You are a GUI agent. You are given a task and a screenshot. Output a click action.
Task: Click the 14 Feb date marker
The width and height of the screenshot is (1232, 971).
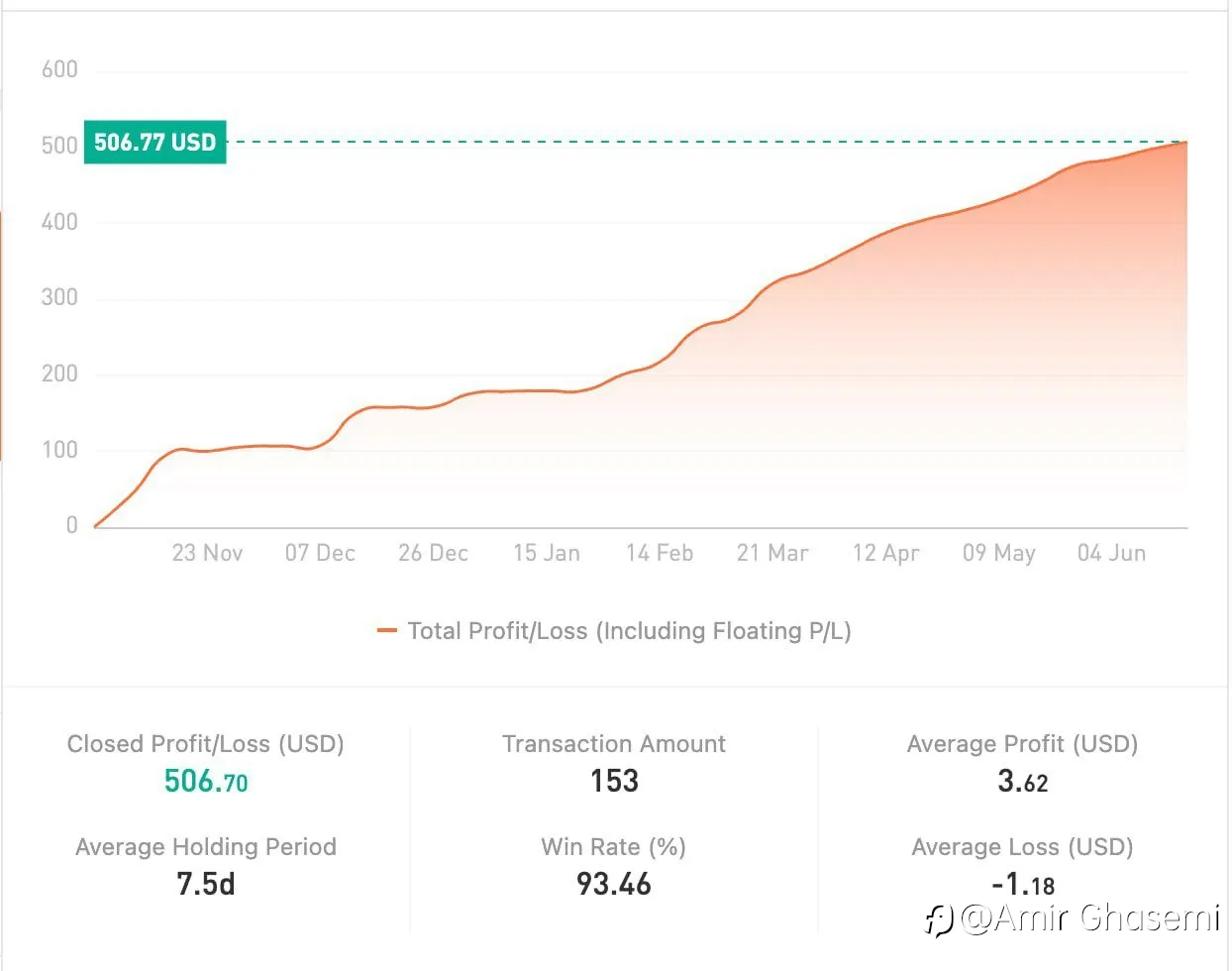pyautogui.click(x=660, y=553)
